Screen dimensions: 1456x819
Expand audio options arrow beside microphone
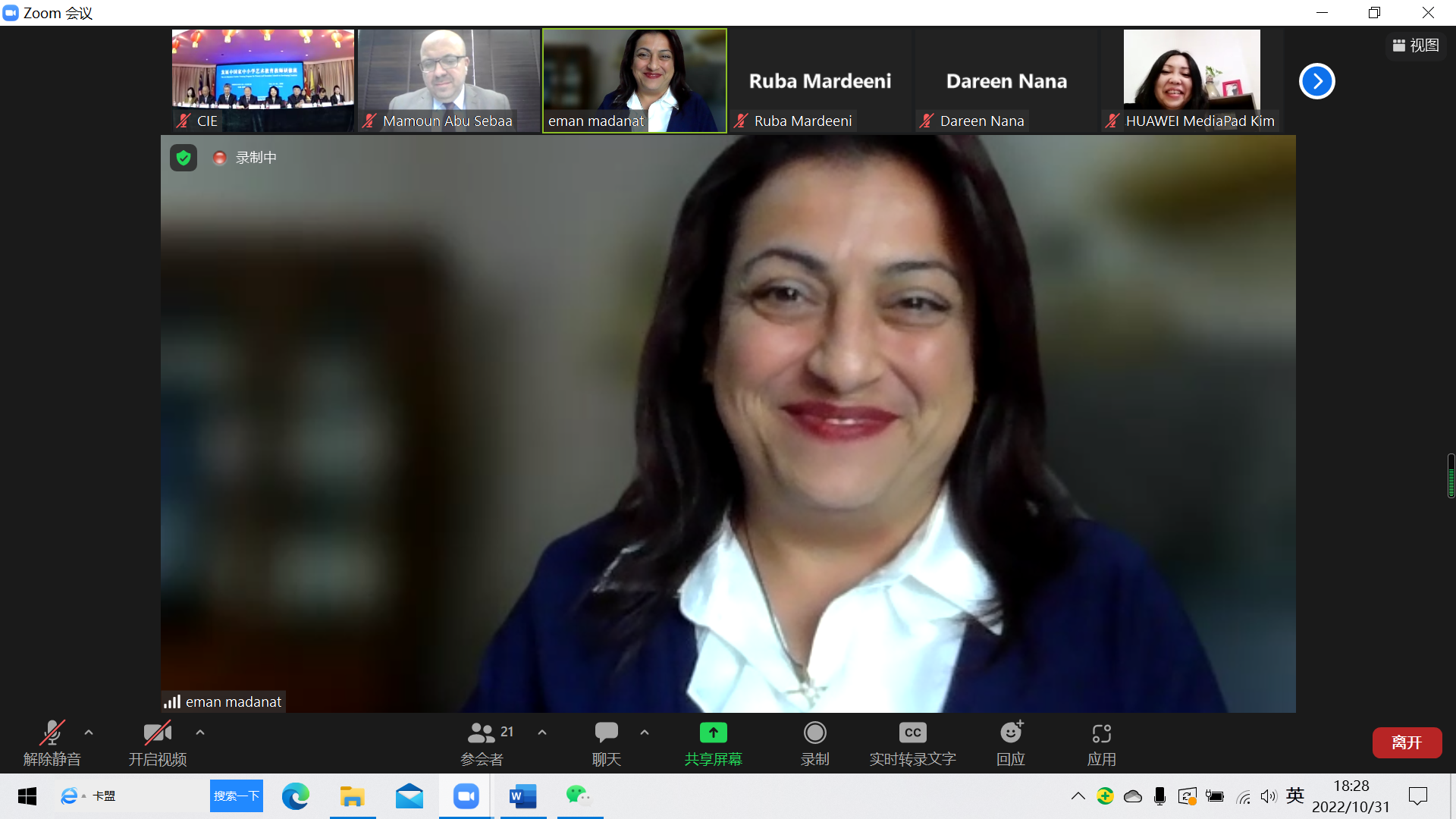point(89,733)
